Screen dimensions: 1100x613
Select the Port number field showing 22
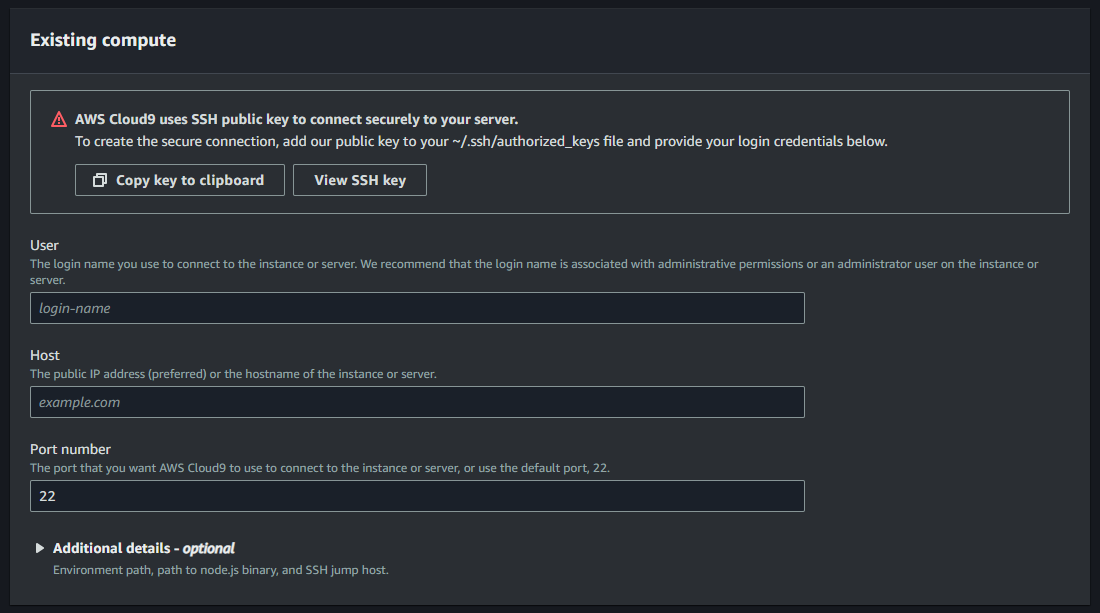click(417, 495)
